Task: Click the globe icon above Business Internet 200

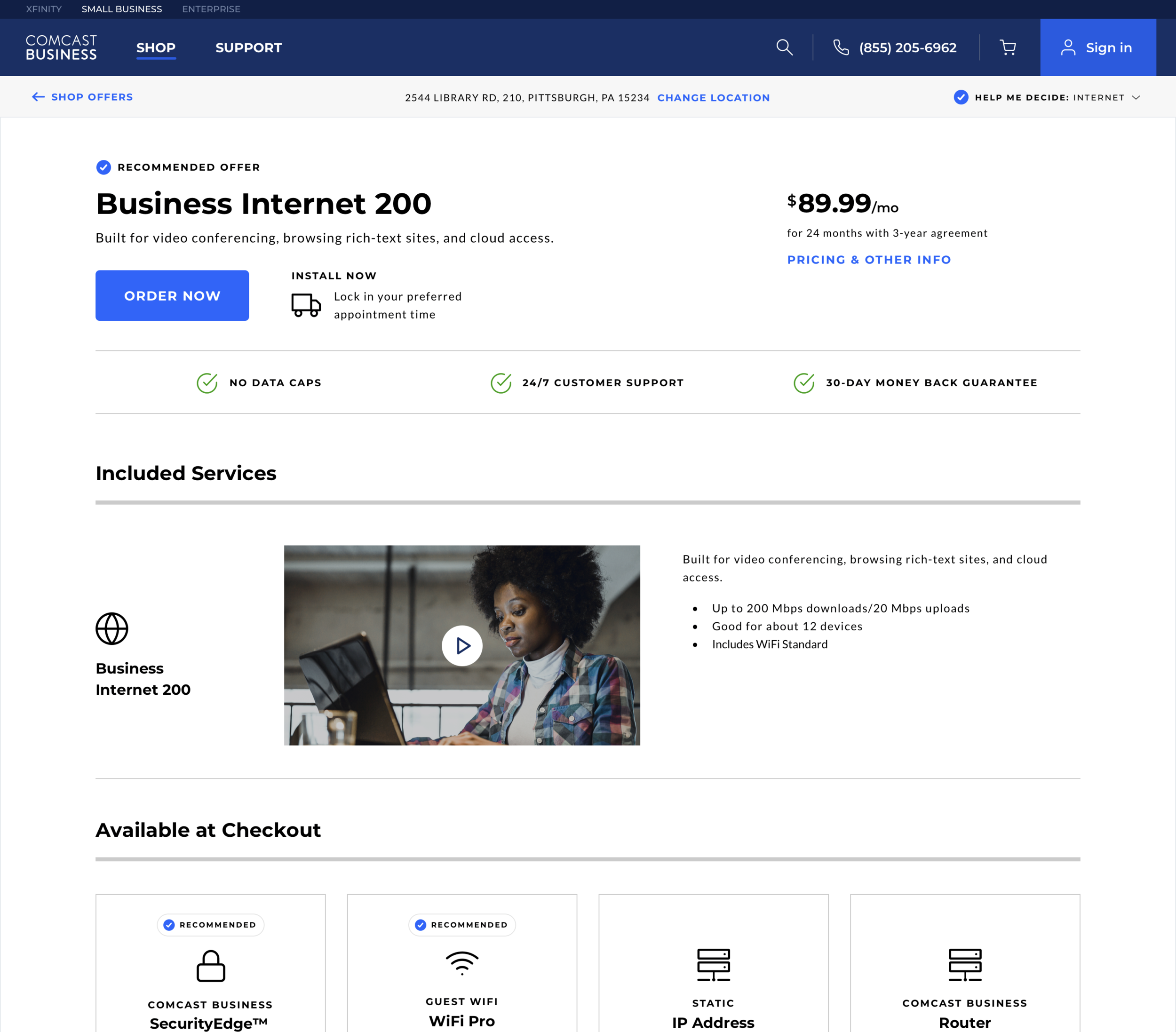Action: pyautogui.click(x=111, y=628)
